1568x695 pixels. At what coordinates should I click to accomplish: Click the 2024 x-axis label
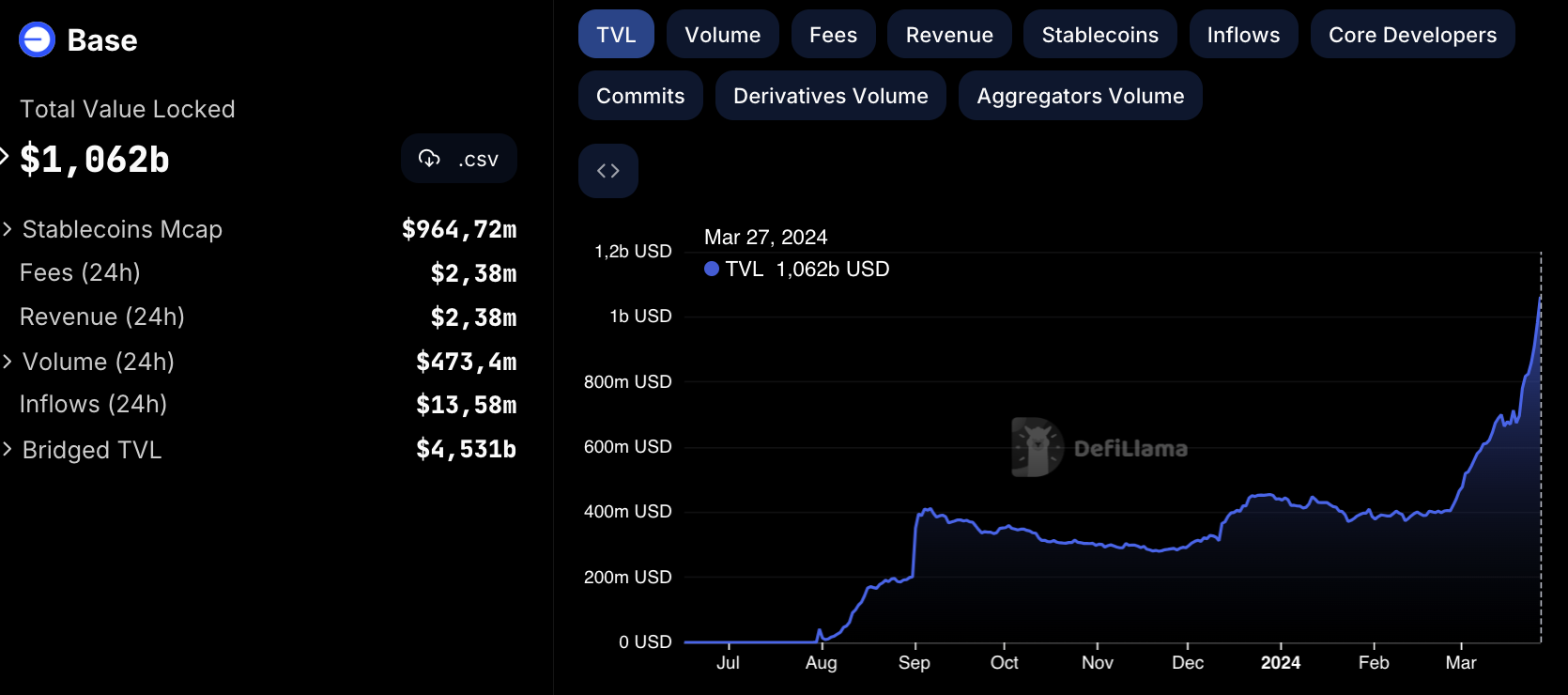coord(1281,663)
